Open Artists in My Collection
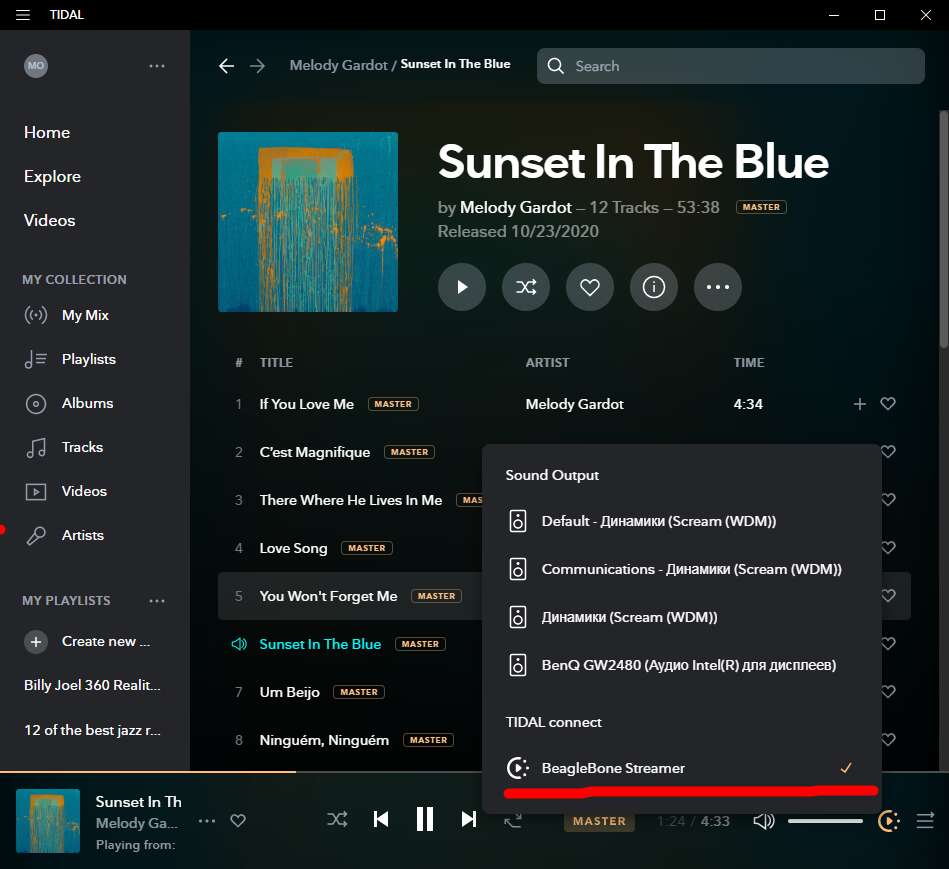This screenshot has width=949, height=869. tap(64, 536)
